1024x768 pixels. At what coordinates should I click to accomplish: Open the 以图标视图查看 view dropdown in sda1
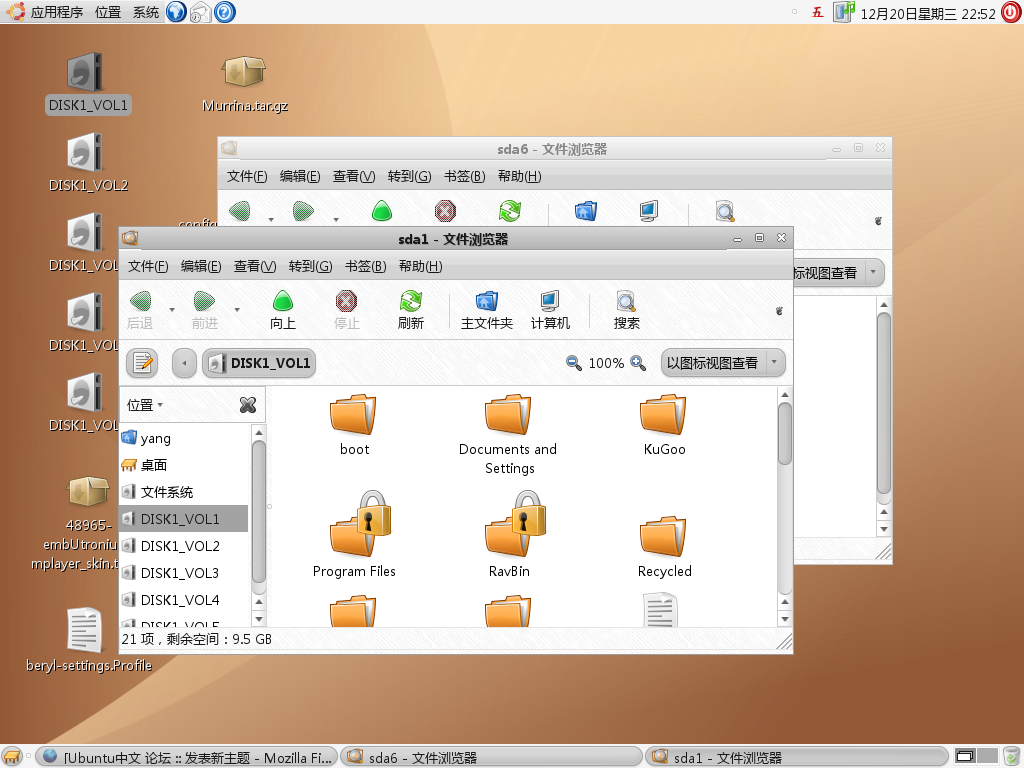point(723,363)
